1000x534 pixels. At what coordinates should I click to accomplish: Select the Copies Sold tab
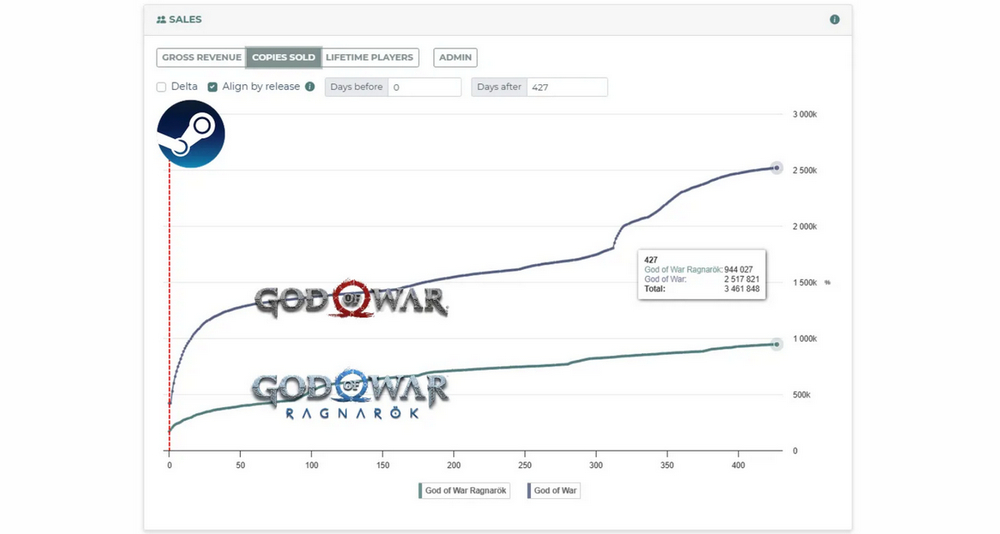pyautogui.click(x=284, y=58)
